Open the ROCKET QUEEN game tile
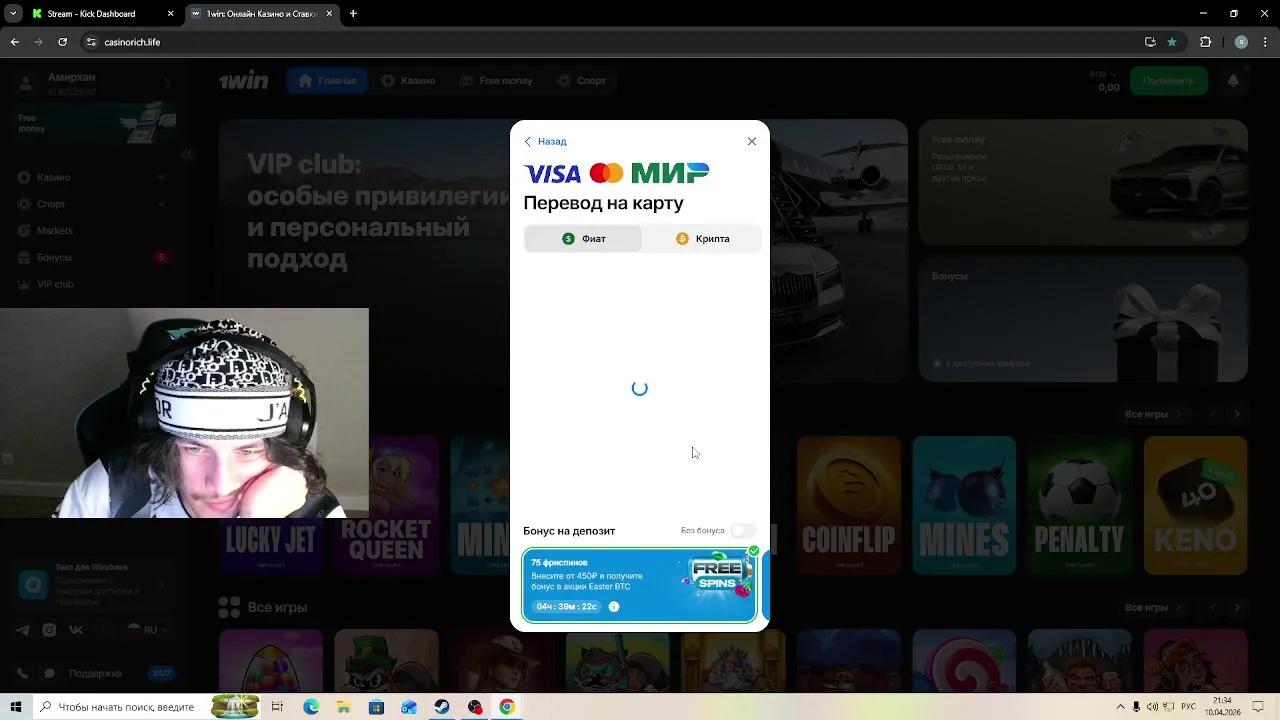This screenshot has width=1280, height=720. coord(386,505)
